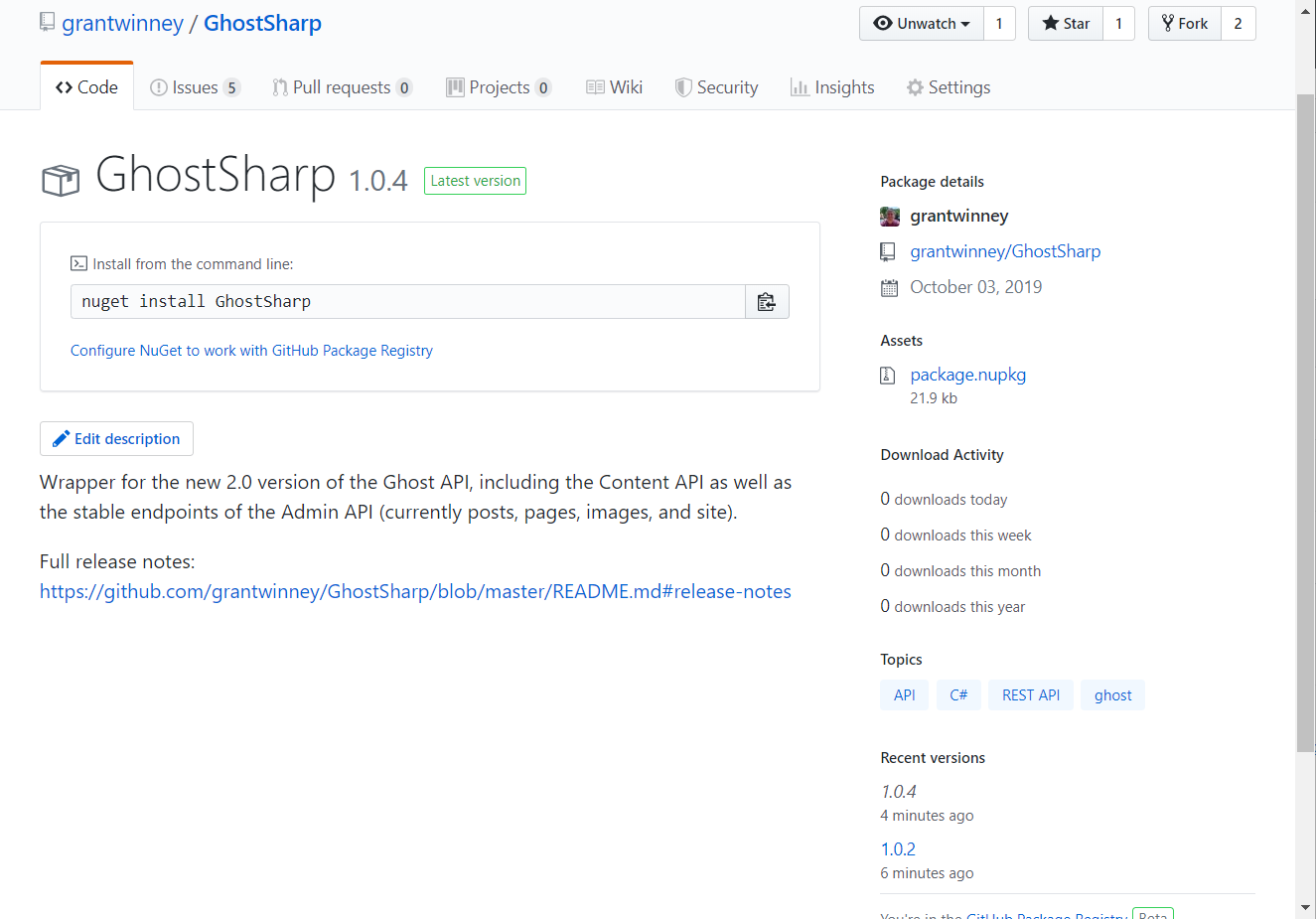The width and height of the screenshot is (1316, 919).
Task: Open version 1.0.2 from Recent versions
Action: [x=898, y=849]
